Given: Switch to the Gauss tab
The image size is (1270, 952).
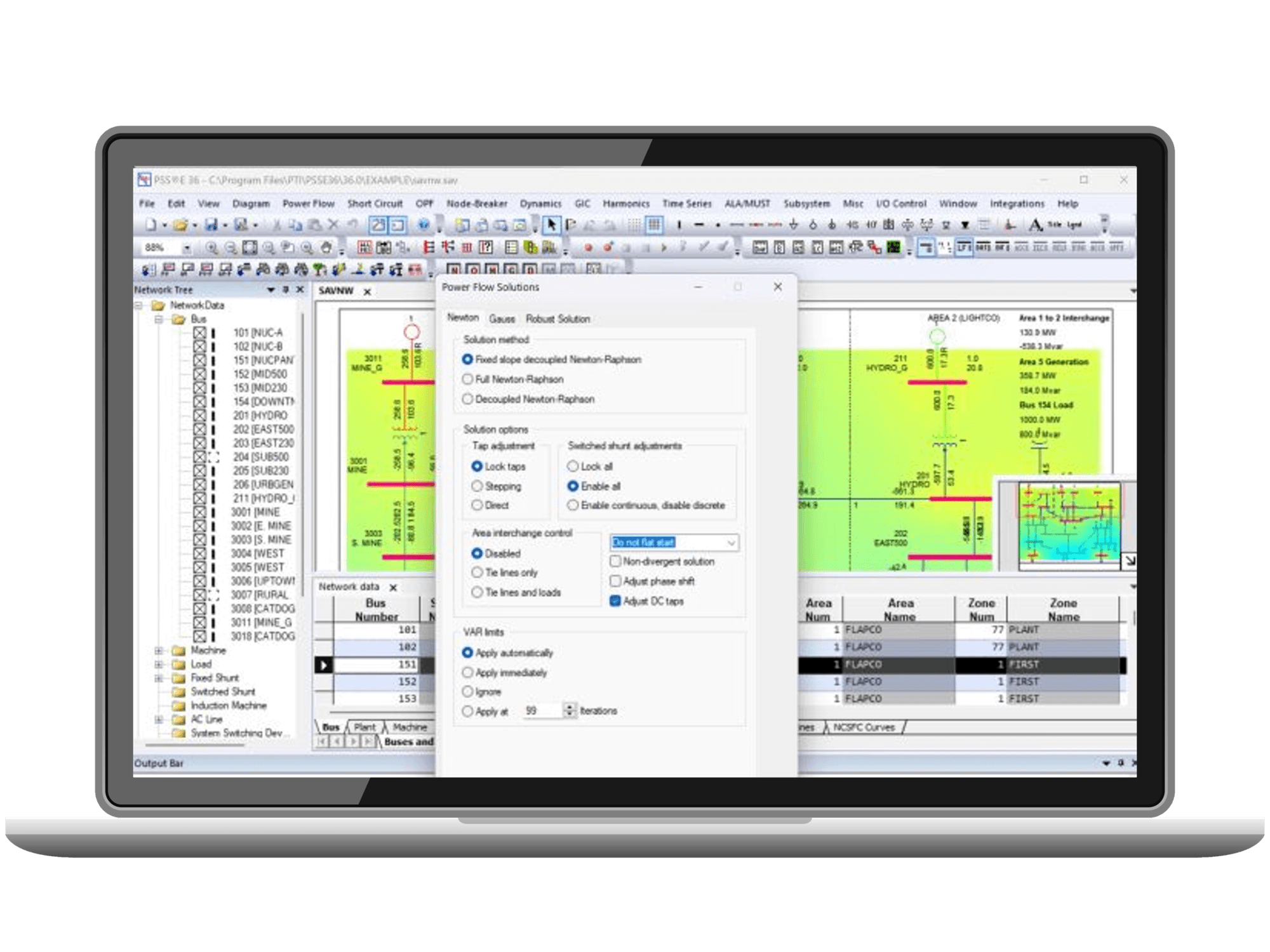Looking at the screenshot, I should pos(502,319).
